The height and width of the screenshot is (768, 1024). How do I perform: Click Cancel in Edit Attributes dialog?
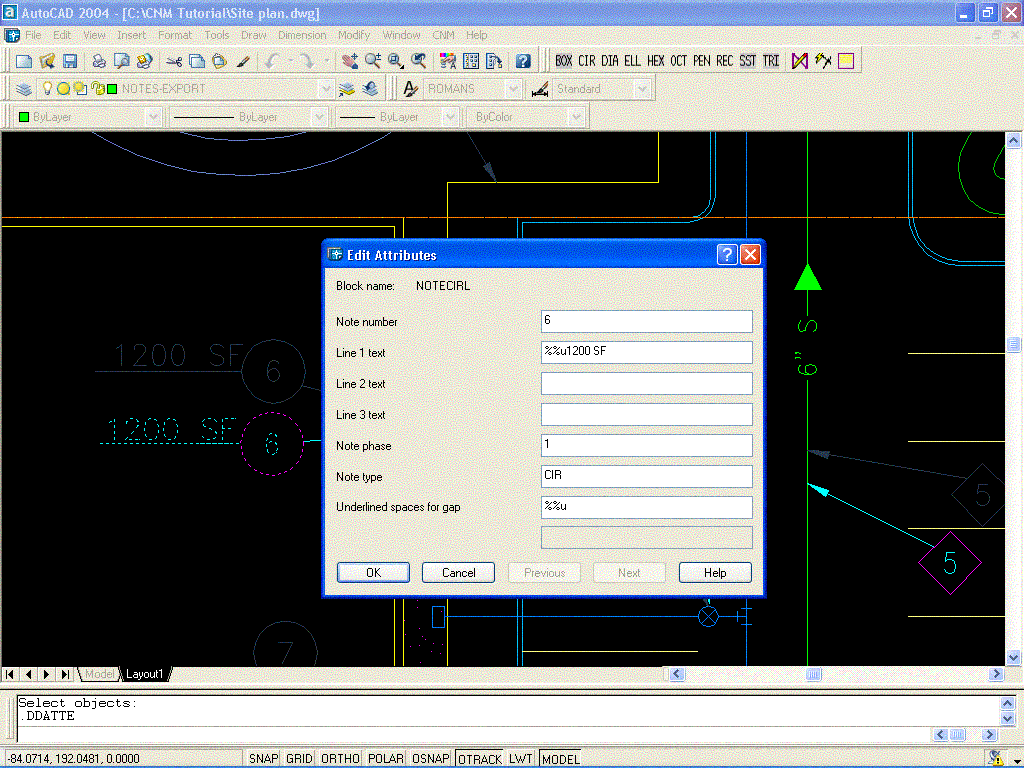[458, 573]
